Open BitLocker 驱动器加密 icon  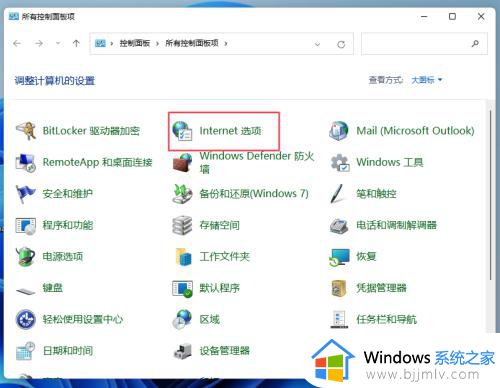pyautogui.click(x=26, y=131)
